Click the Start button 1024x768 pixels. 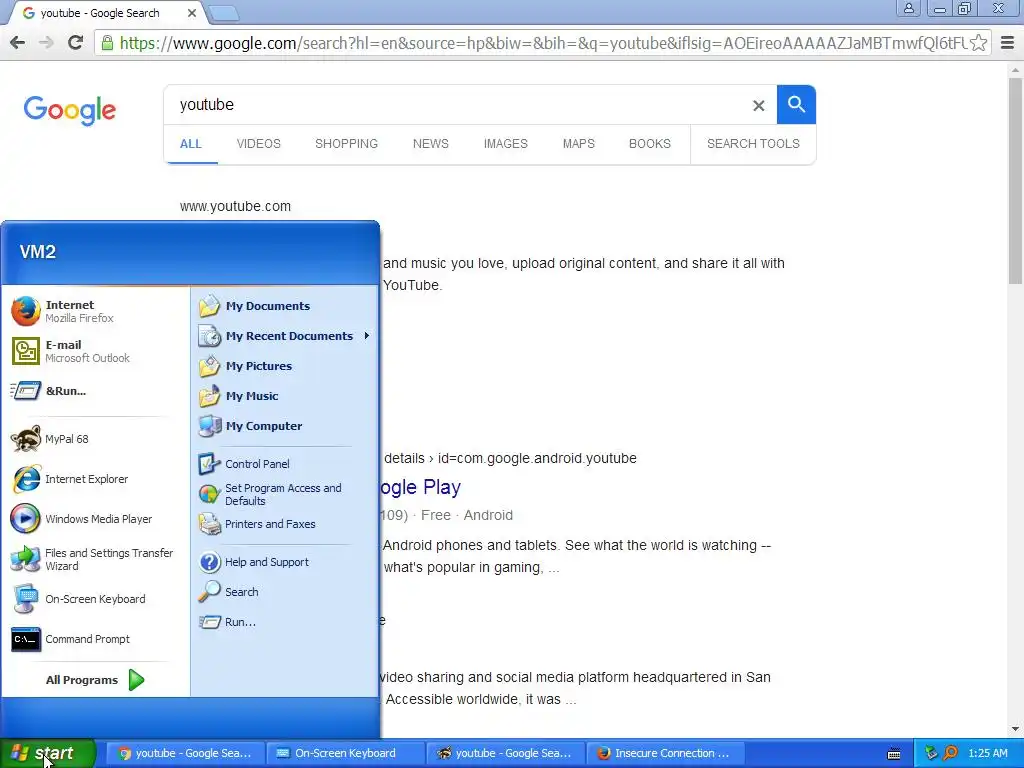48,753
